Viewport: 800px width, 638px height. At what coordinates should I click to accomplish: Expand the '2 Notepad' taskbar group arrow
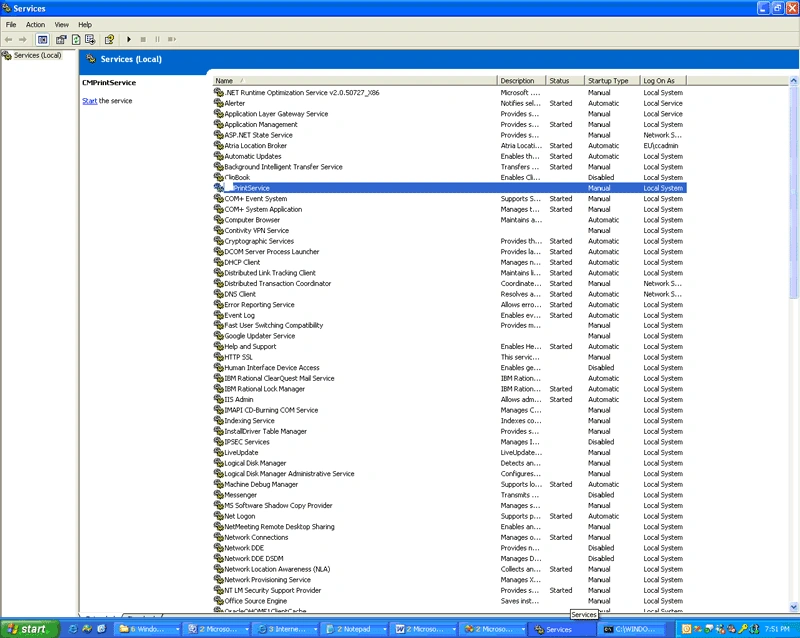(385, 630)
